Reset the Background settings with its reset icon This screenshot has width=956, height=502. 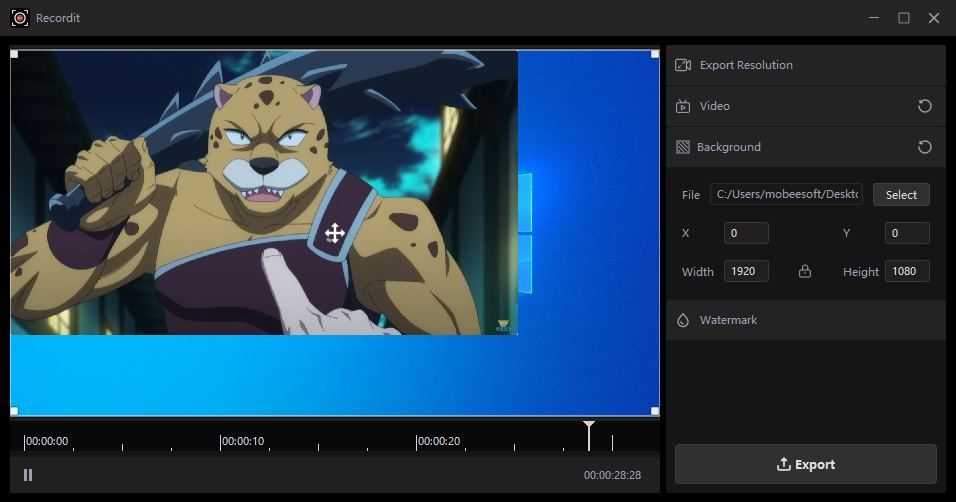pyautogui.click(x=925, y=147)
